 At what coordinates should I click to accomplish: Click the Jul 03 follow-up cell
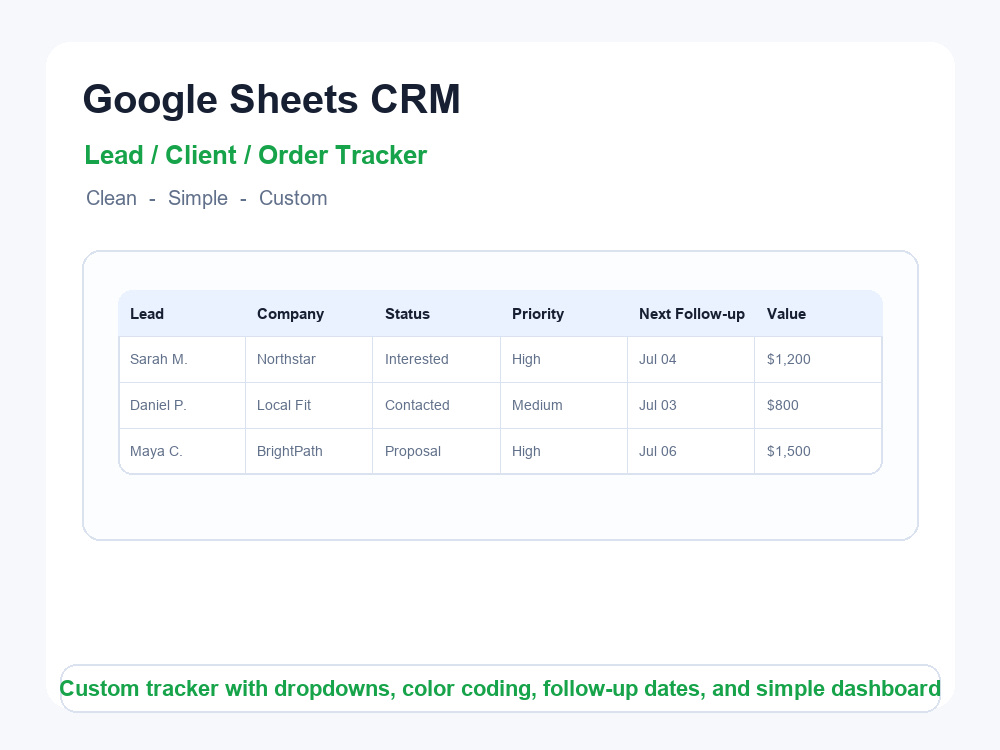(x=691, y=406)
